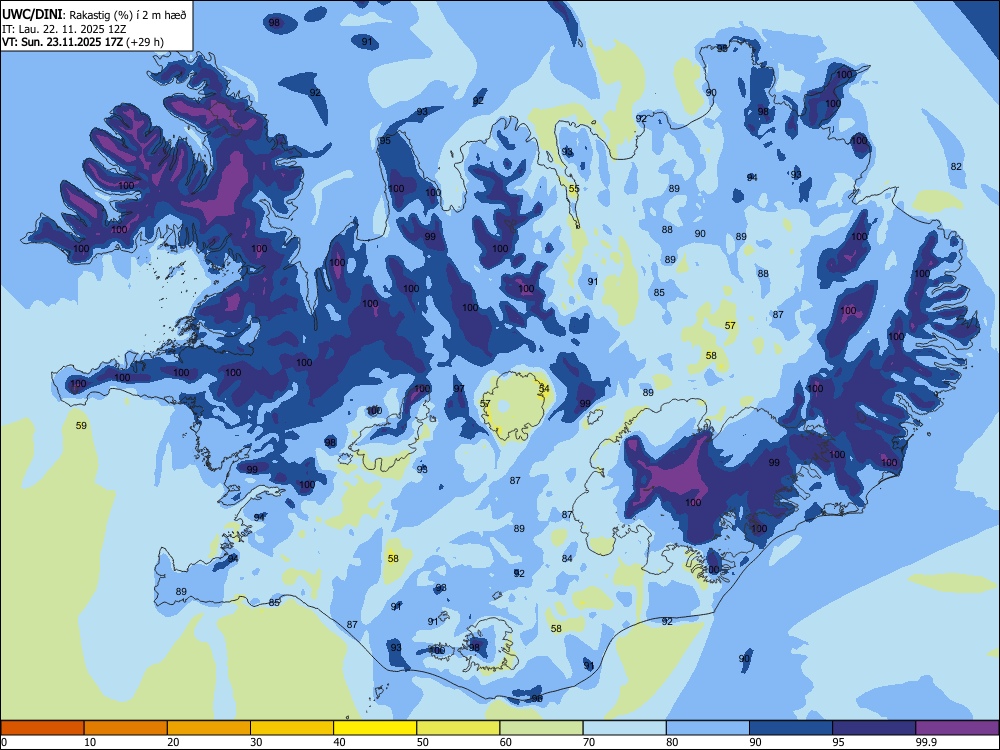This screenshot has width=1000, height=750.
Task: Choose the 30–40 golden legend swatch
Action: pos(292,728)
